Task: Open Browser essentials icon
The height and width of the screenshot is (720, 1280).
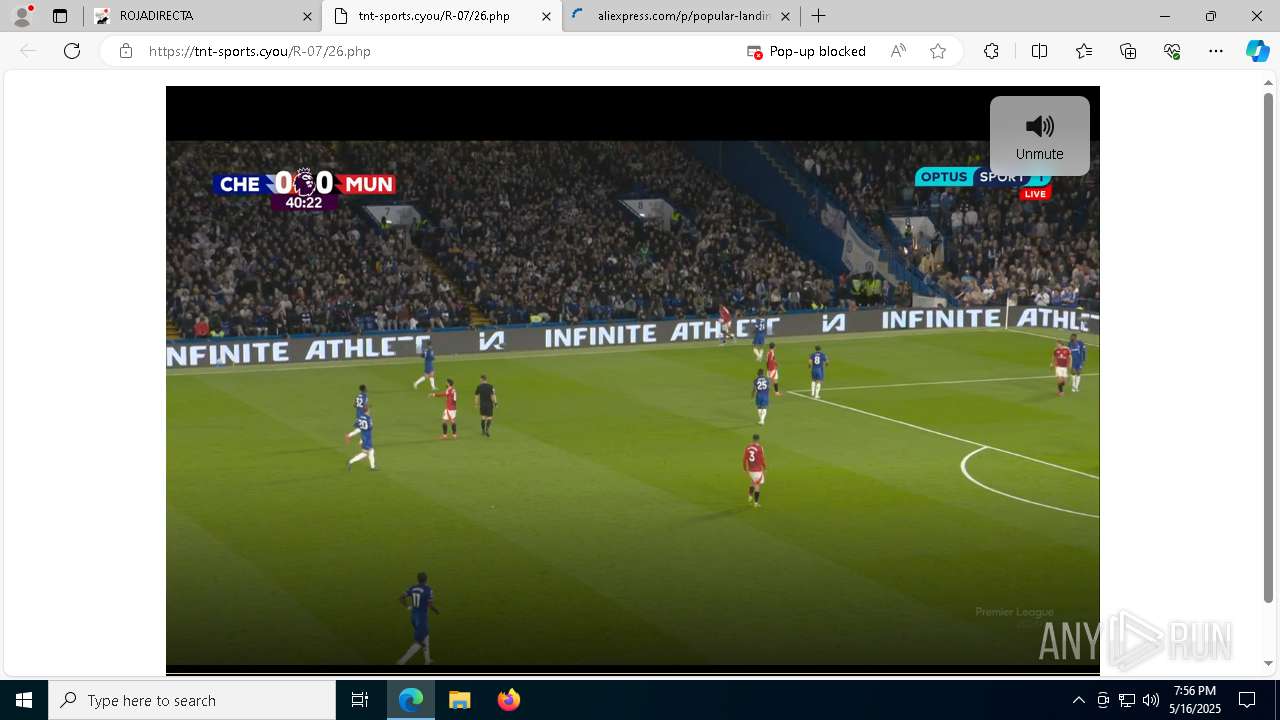Action: tap(1172, 51)
